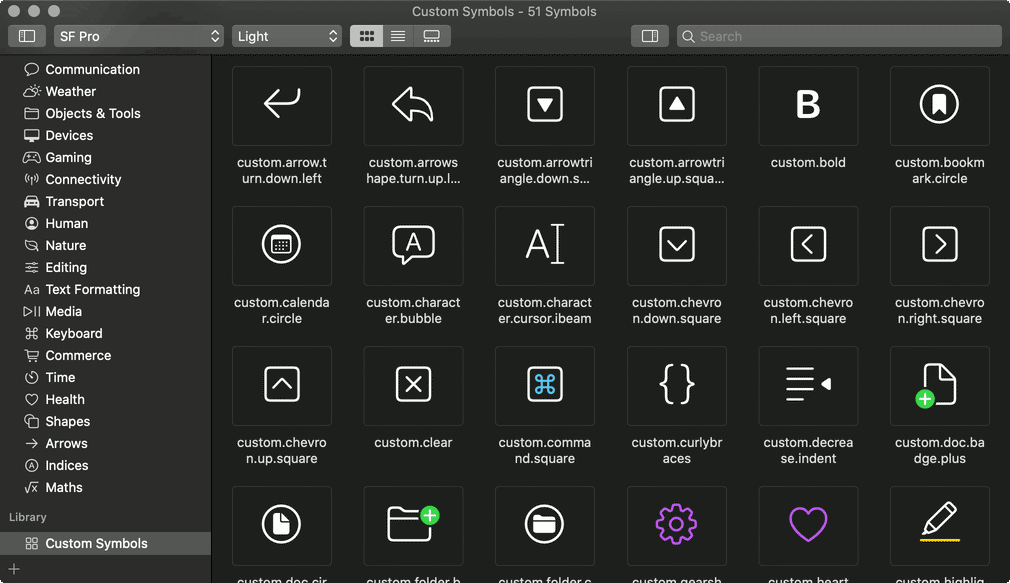Viewport: 1010px width, 583px height.
Task: Select the custom.character.cursor.ibeam symbol
Action: (x=544, y=245)
